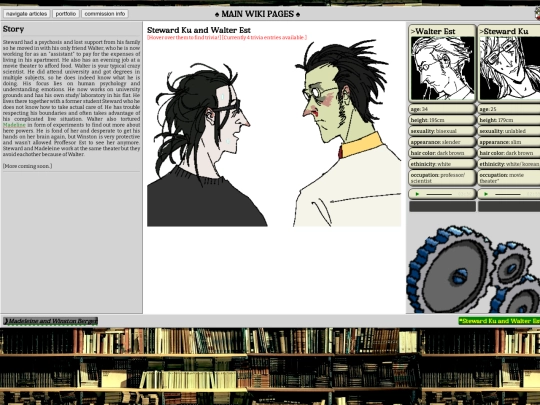Click Walter's ethnicity: white field
The width and height of the screenshot is (540, 405).
[442, 164]
